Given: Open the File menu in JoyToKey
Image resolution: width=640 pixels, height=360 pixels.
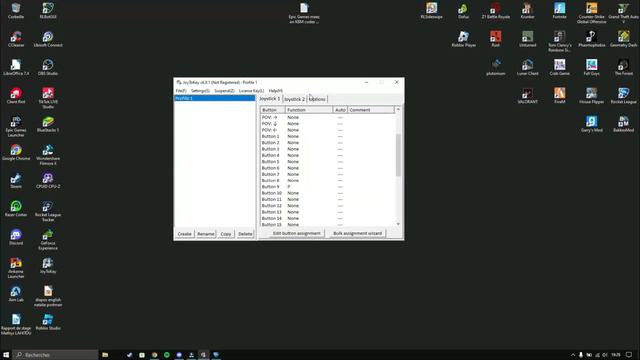Looking at the screenshot, I should [181, 91].
